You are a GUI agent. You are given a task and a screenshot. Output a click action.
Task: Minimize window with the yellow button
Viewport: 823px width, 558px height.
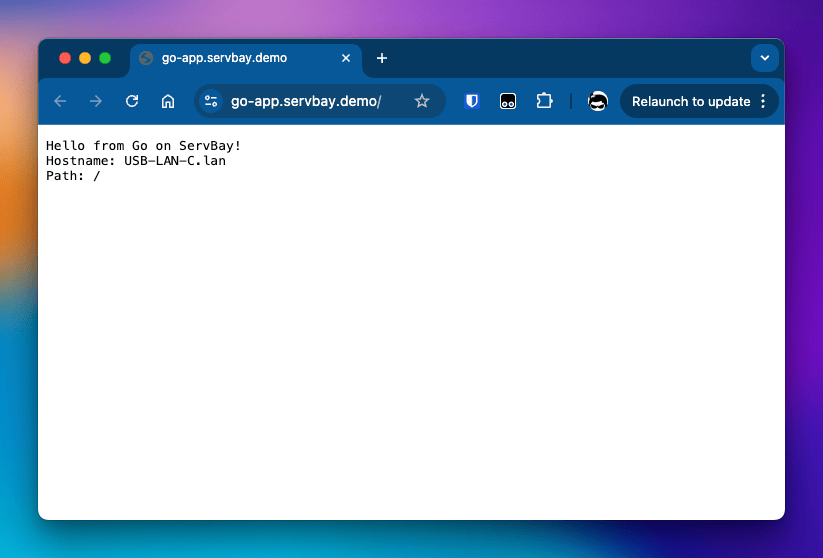click(85, 58)
